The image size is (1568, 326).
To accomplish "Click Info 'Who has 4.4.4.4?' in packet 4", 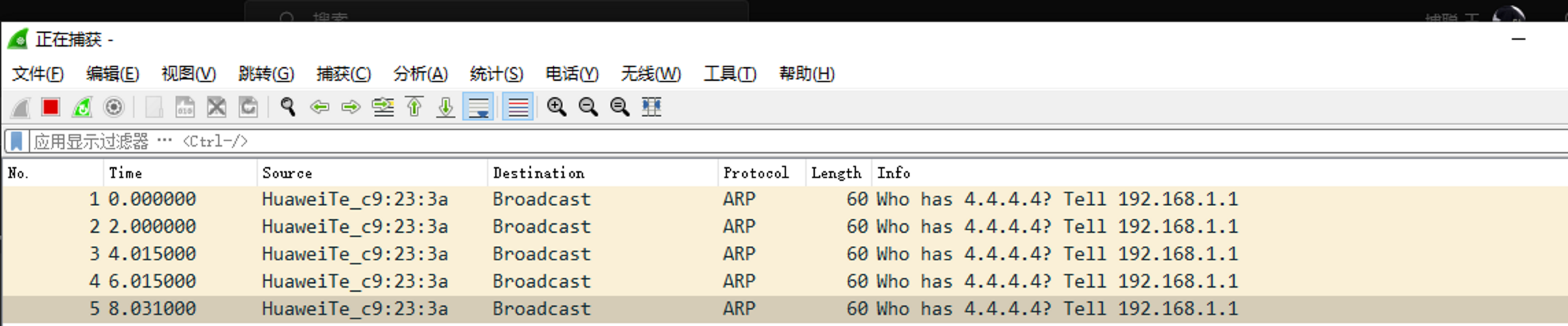I will tap(964, 281).
